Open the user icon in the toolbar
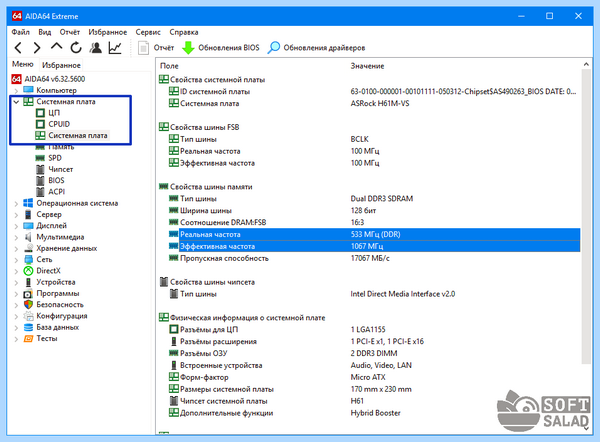 95,48
